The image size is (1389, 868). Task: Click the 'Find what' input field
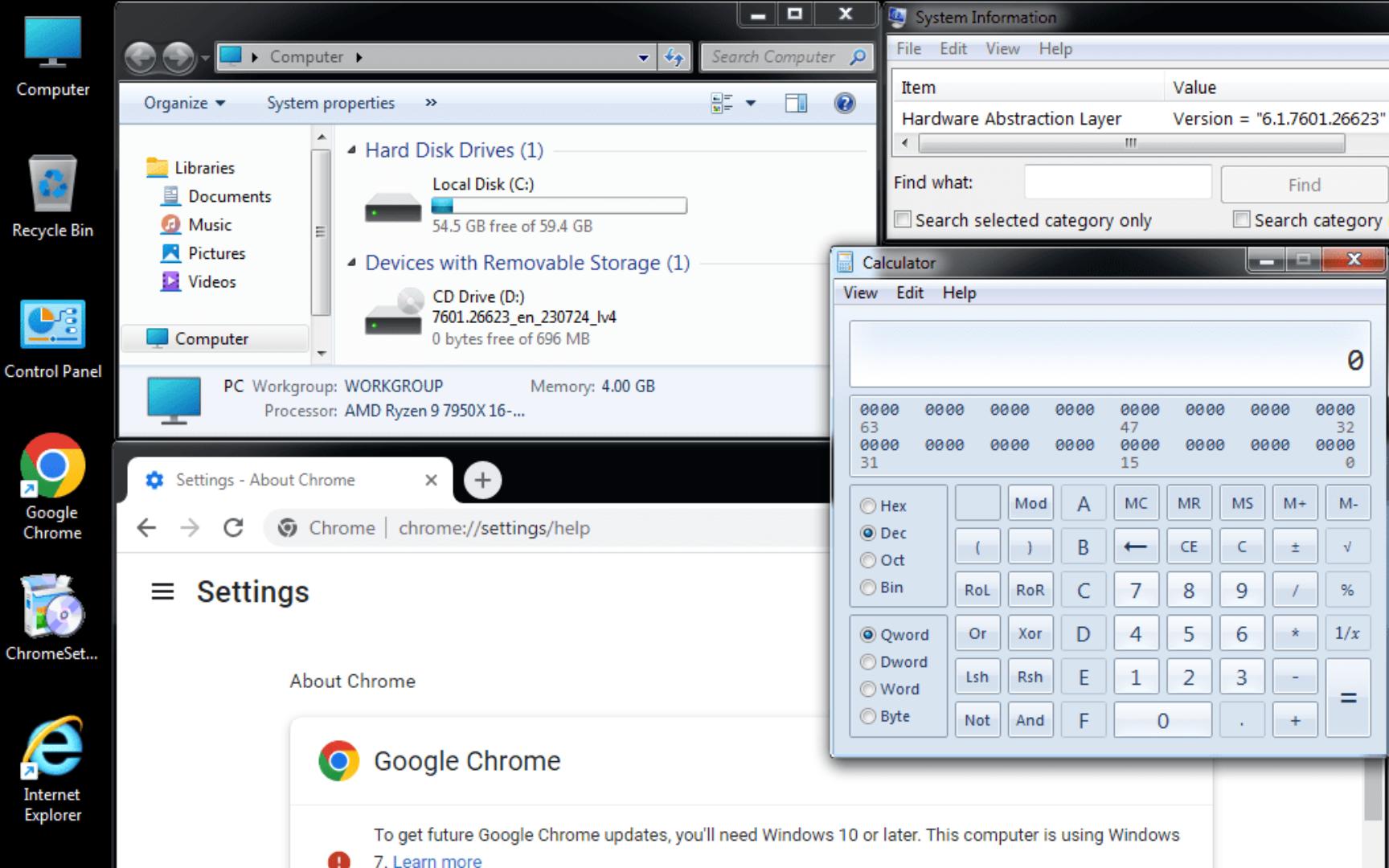click(x=1117, y=182)
